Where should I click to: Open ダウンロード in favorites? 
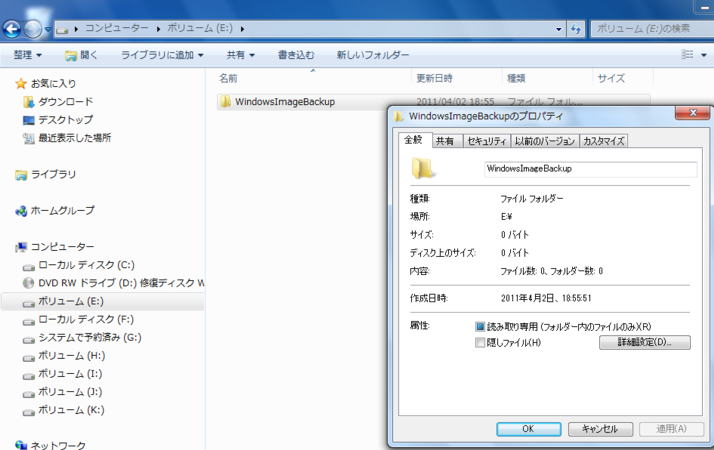point(58,102)
